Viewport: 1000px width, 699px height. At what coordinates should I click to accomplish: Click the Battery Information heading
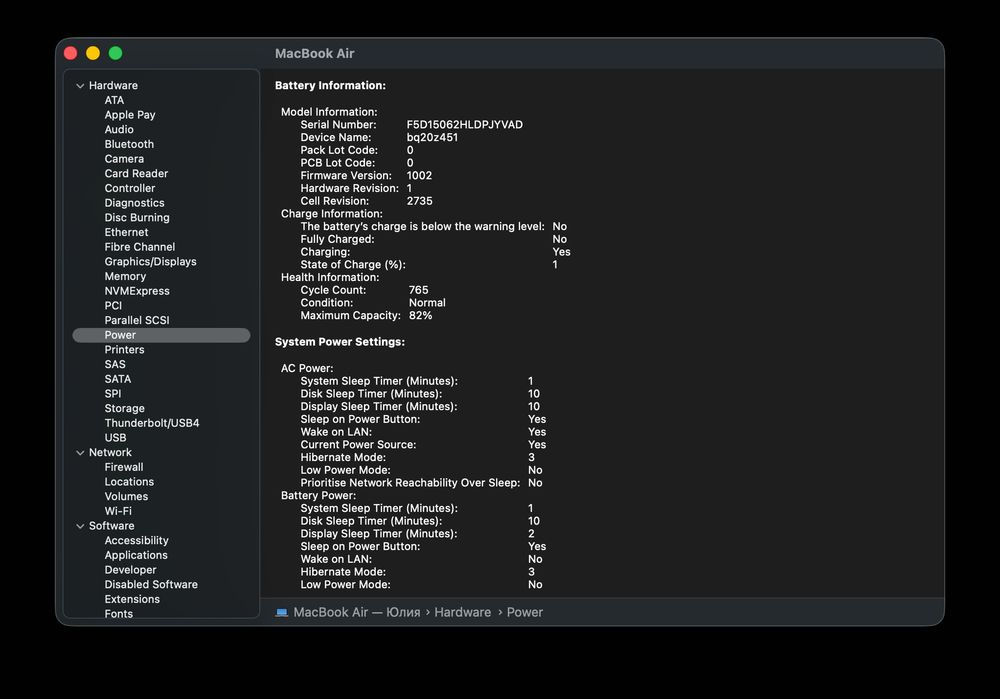click(330, 85)
